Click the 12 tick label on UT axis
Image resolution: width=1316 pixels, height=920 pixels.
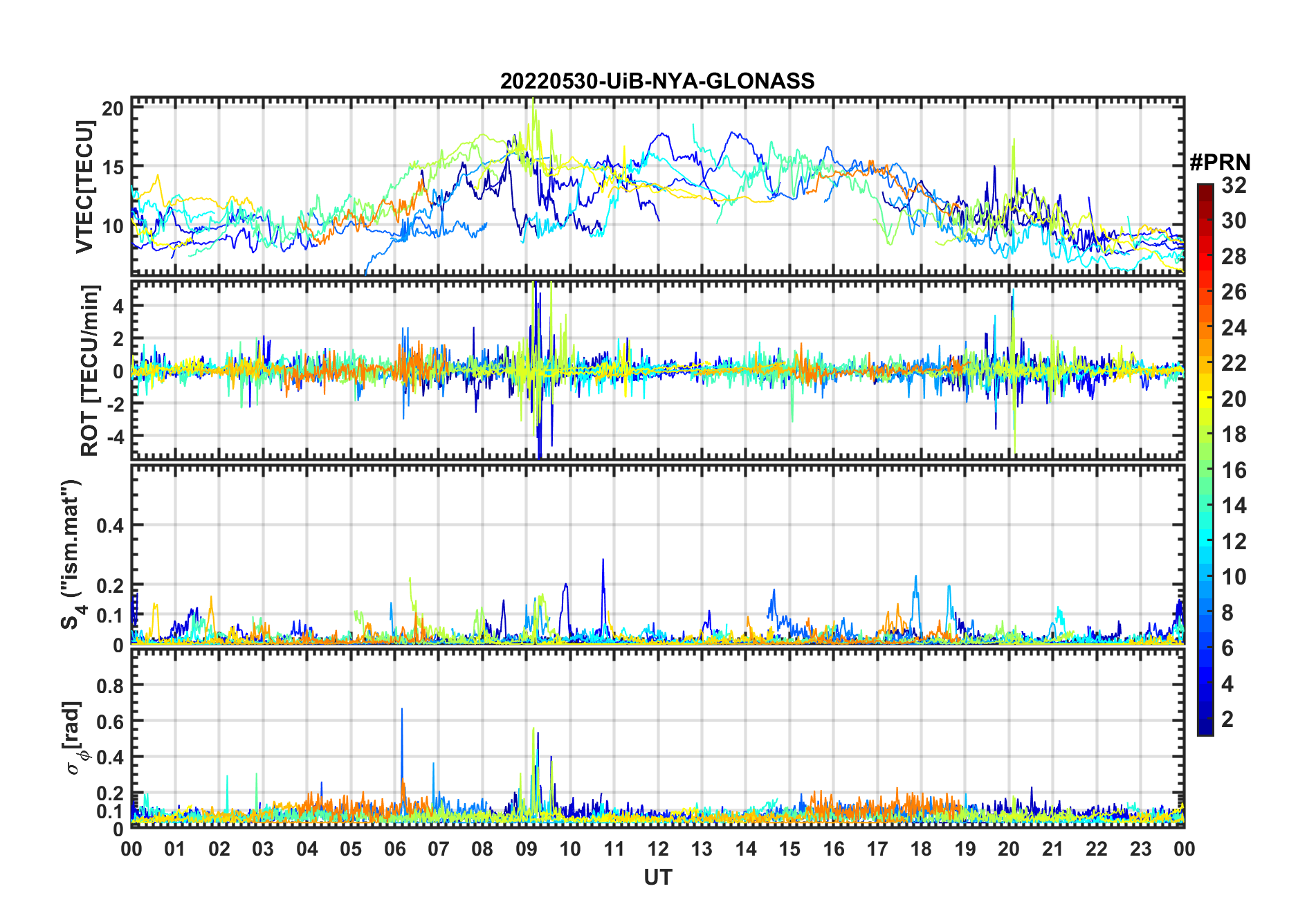657,849
